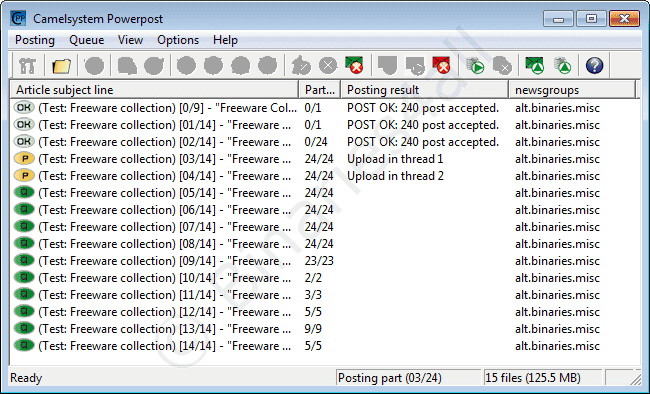The image size is (650, 394).
Task: Click the green envelope with red X icon
Action: click(354, 66)
